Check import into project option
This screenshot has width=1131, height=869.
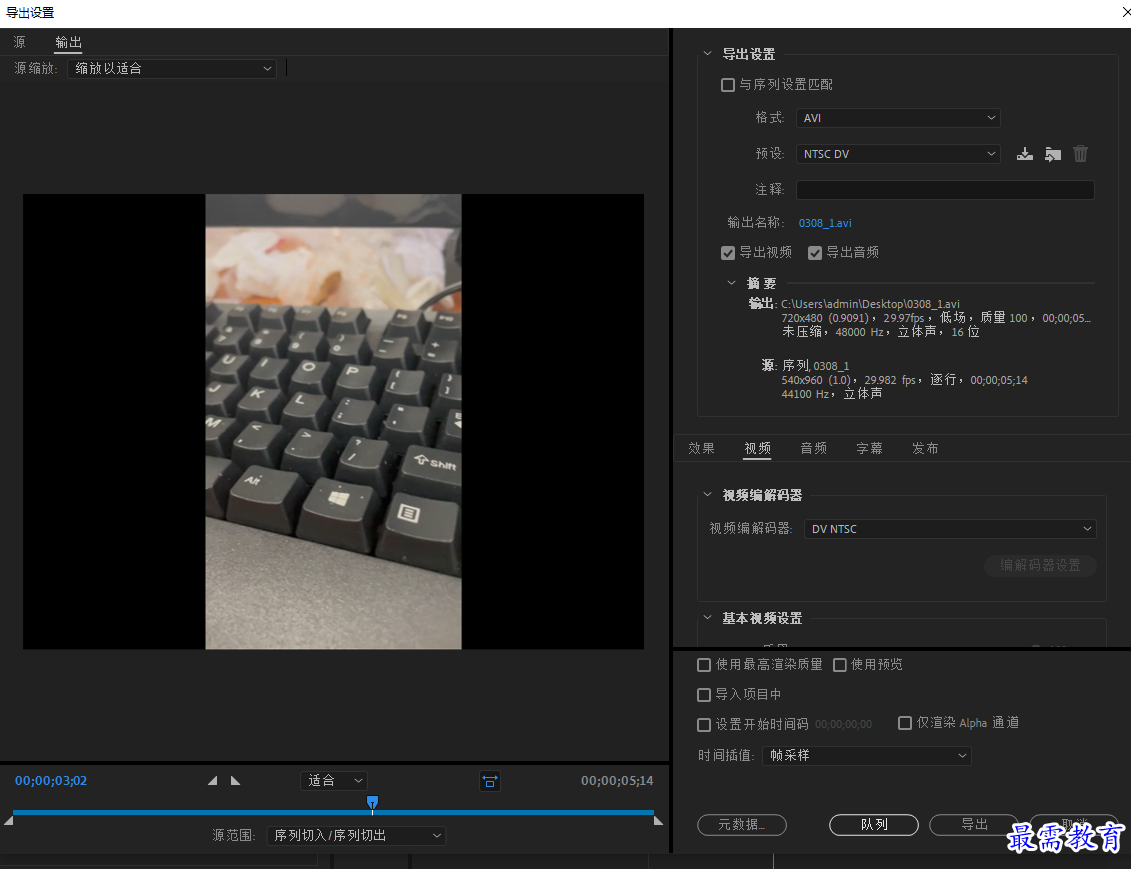(x=704, y=694)
